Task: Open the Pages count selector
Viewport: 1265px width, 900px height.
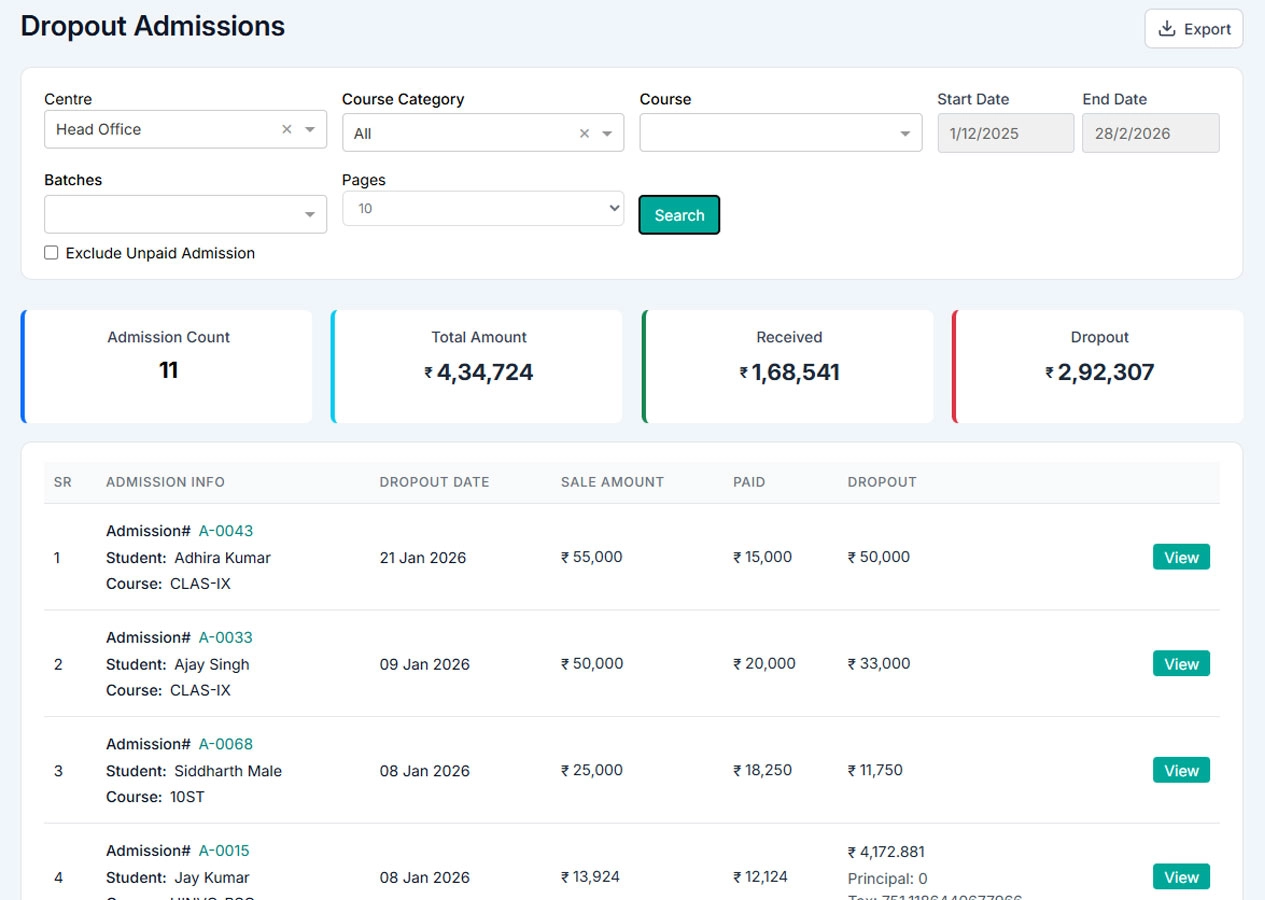Action: (483, 208)
